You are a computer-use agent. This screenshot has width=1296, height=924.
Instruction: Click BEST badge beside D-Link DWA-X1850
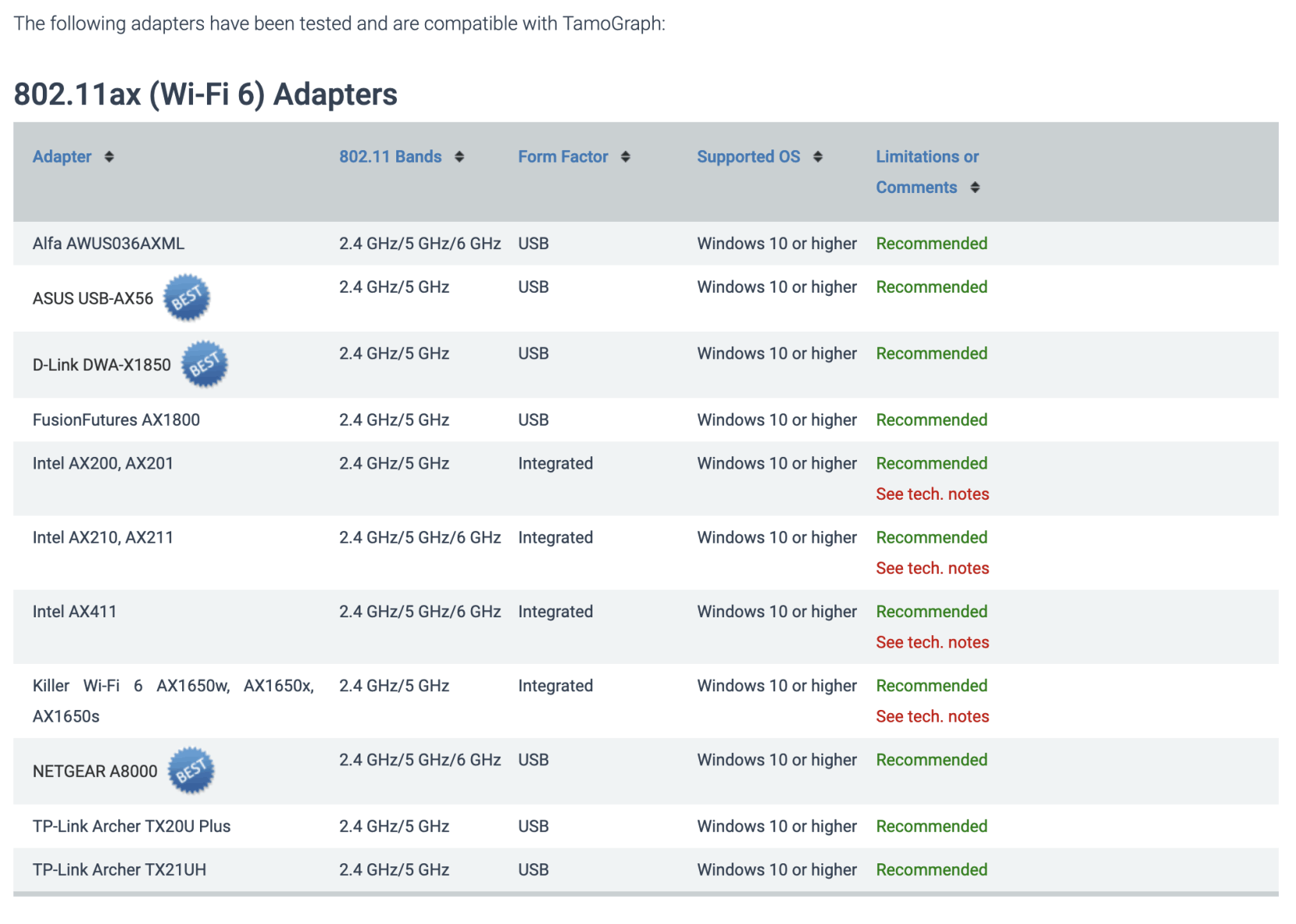click(x=205, y=364)
